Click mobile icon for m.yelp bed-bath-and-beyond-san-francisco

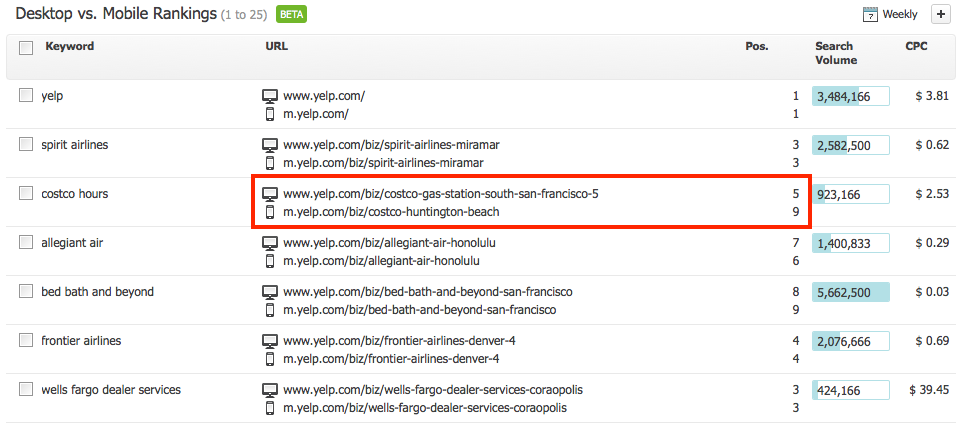click(270, 310)
